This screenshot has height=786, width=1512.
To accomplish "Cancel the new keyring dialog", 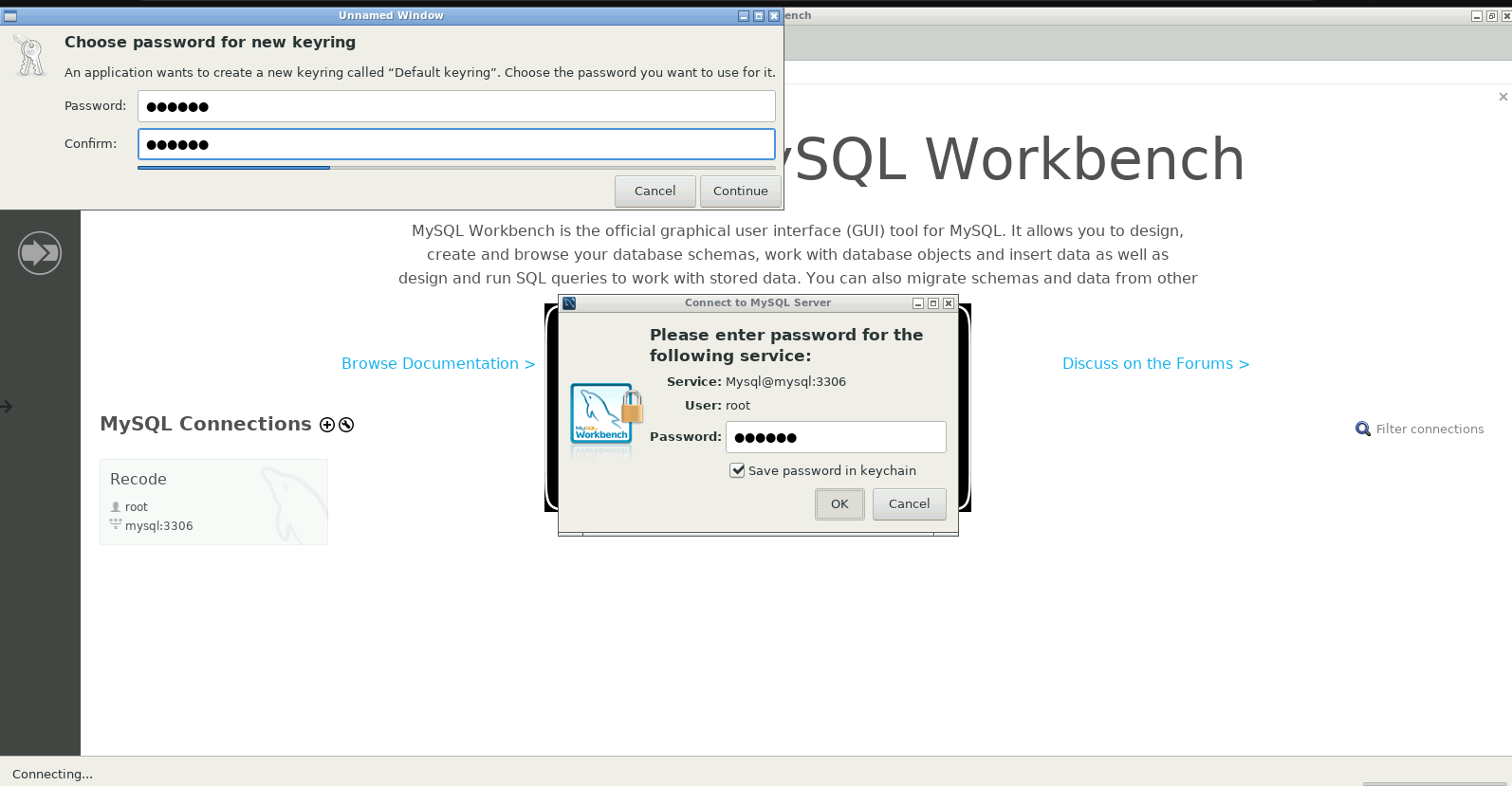I will click(x=655, y=192).
